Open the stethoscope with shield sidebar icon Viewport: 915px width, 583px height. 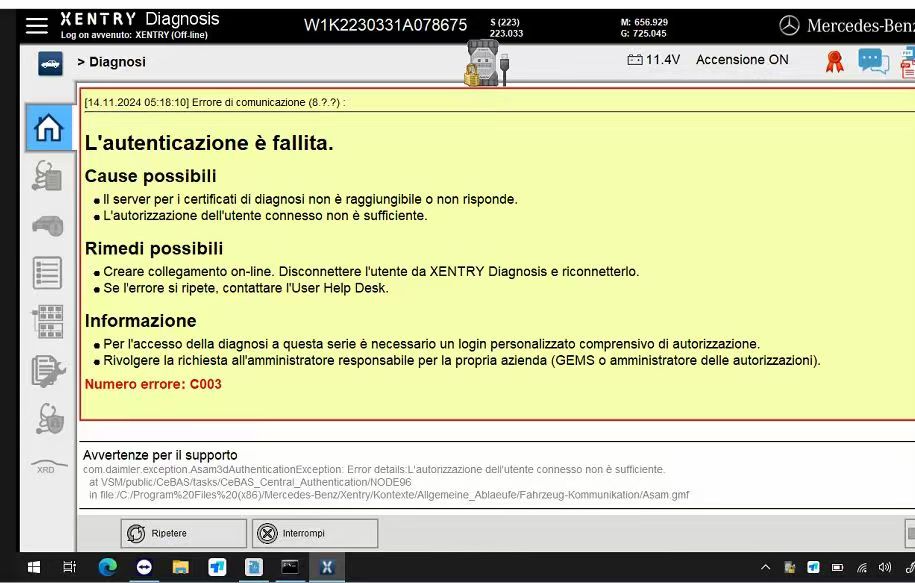[50, 419]
